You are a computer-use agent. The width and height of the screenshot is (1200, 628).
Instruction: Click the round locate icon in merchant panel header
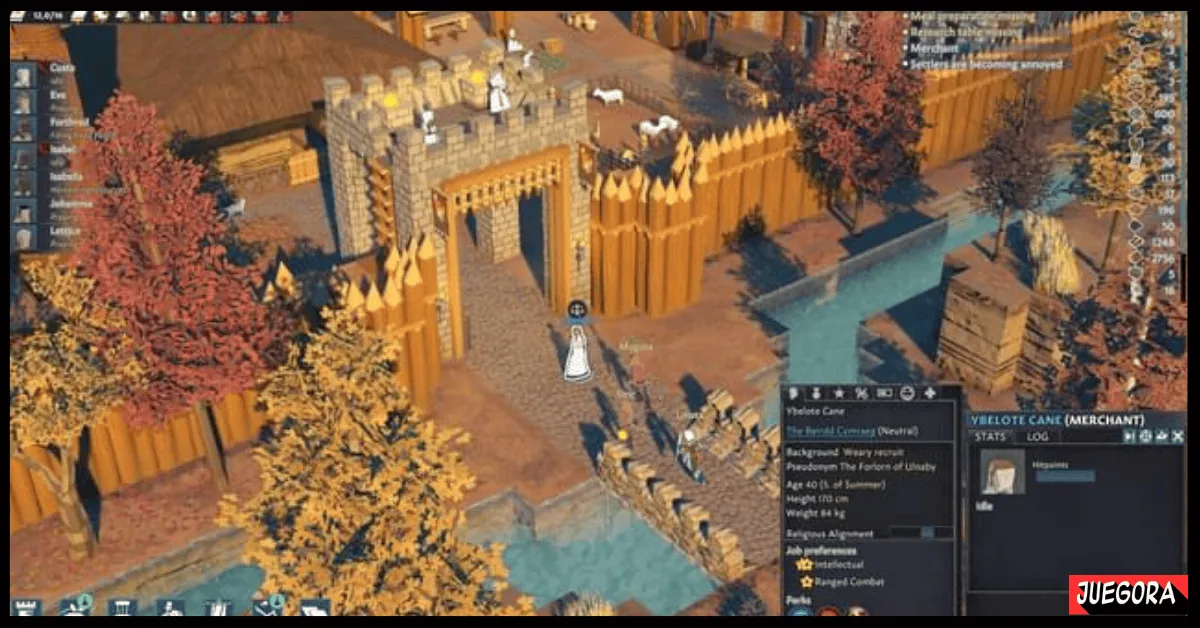(1146, 436)
